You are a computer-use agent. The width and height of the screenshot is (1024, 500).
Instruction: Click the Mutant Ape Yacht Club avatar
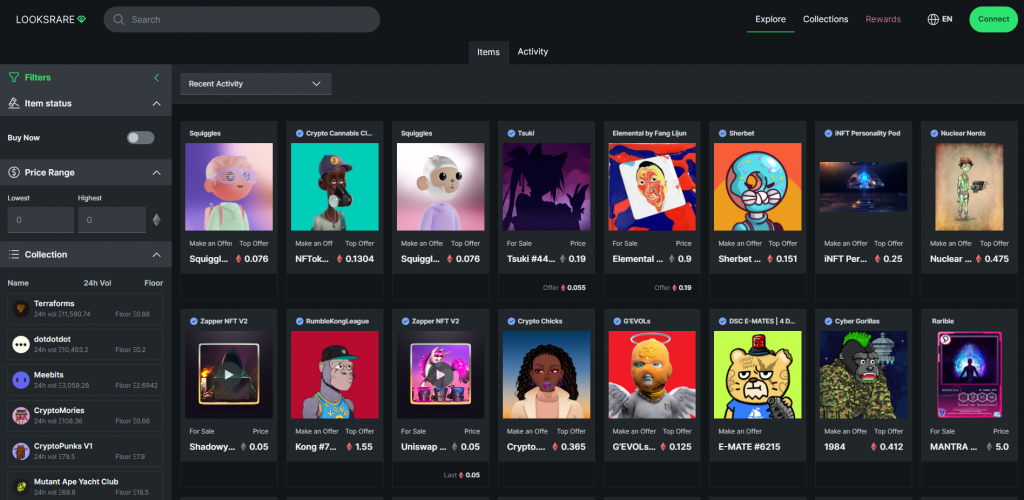tap(21, 486)
